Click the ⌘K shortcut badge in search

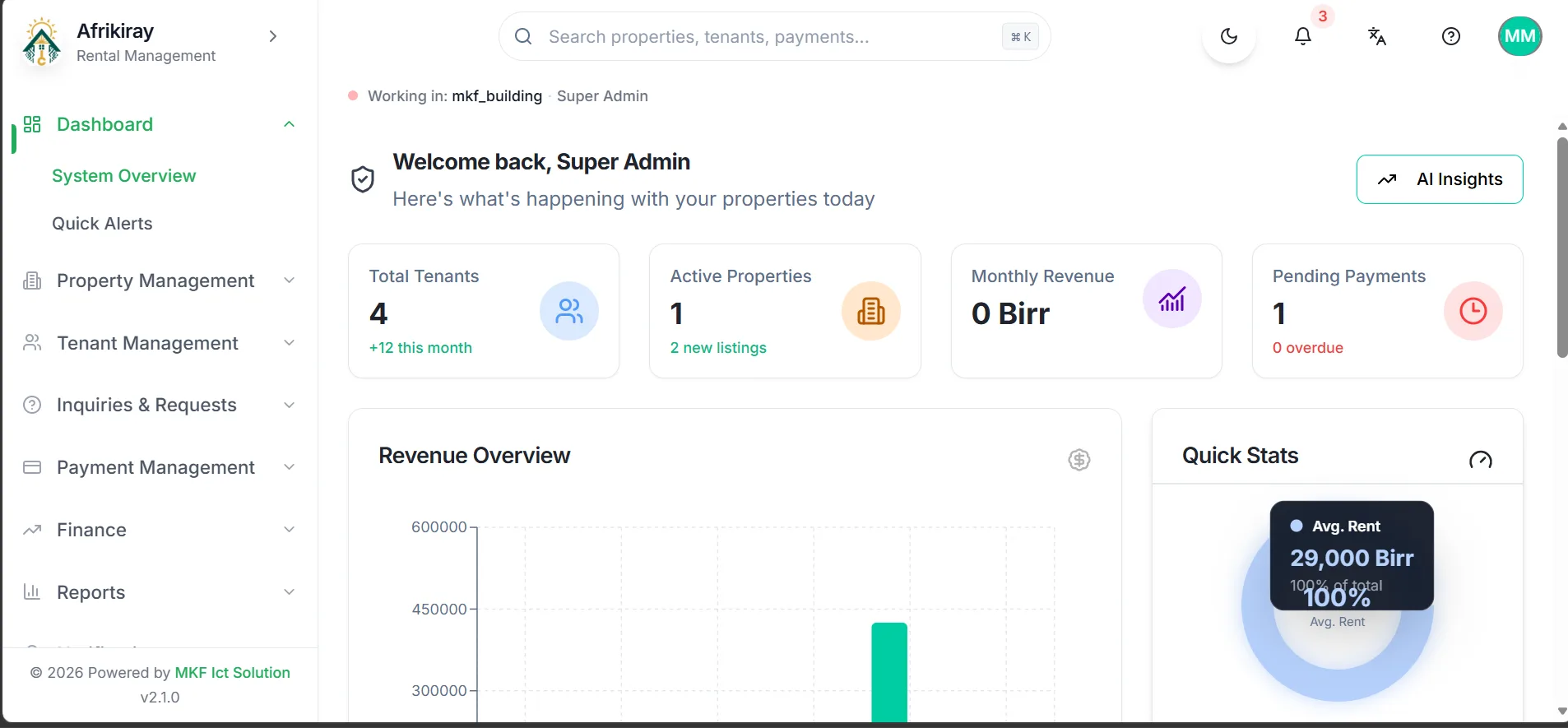pyautogui.click(x=1021, y=36)
